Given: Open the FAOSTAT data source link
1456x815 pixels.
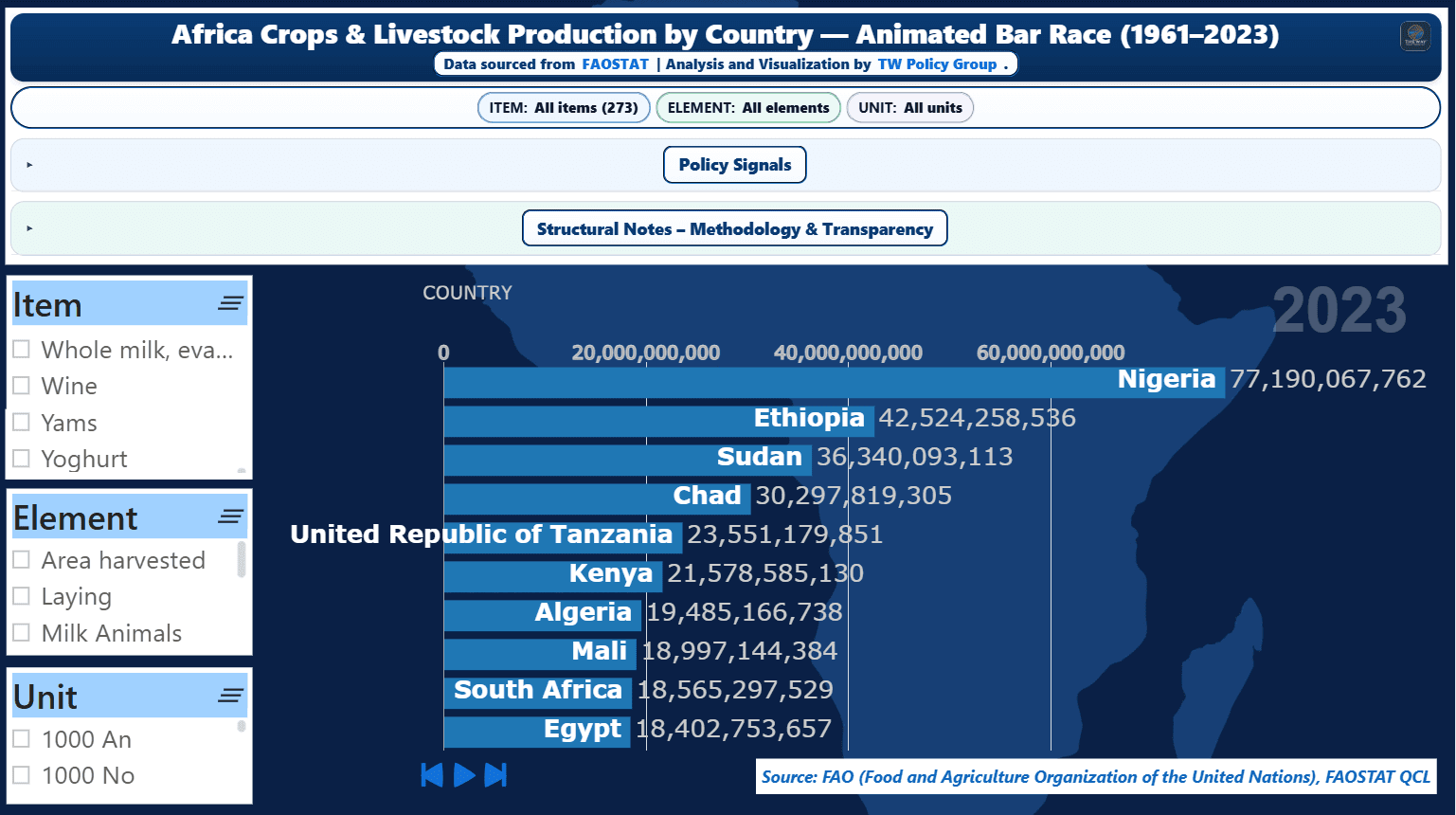Looking at the screenshot, I should (615, 64).
